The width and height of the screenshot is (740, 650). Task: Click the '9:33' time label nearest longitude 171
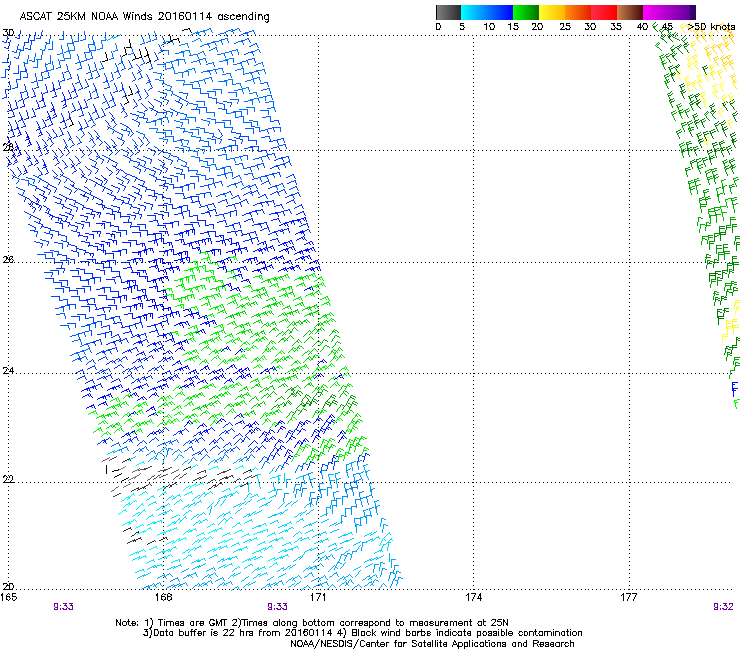coord(278,607)
